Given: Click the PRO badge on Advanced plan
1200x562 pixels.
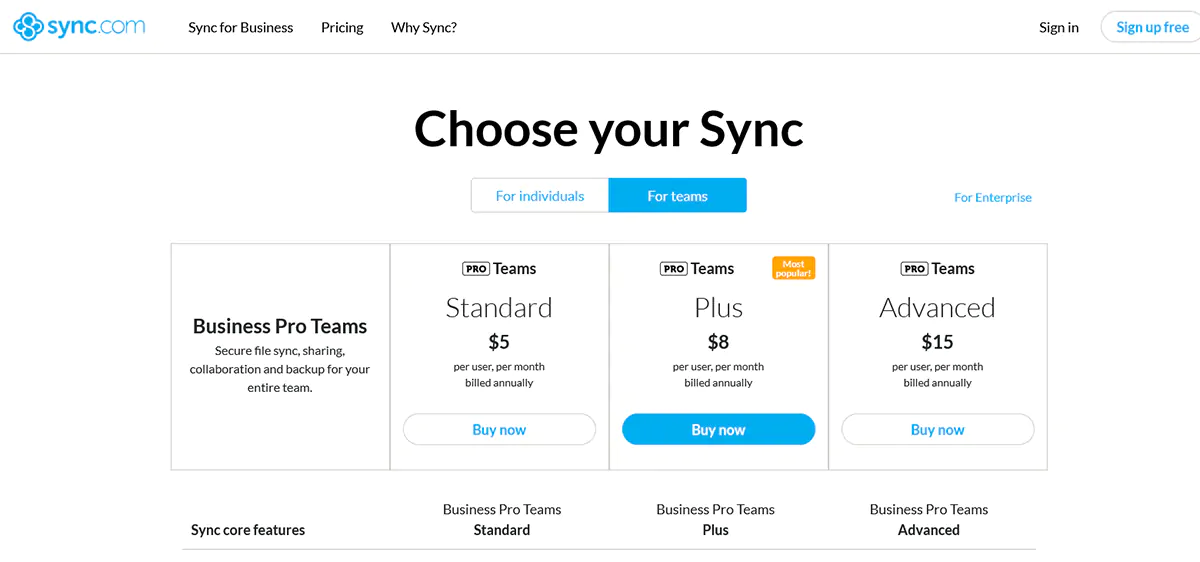Looking at the screenshot, I should (x=914, y=269).
